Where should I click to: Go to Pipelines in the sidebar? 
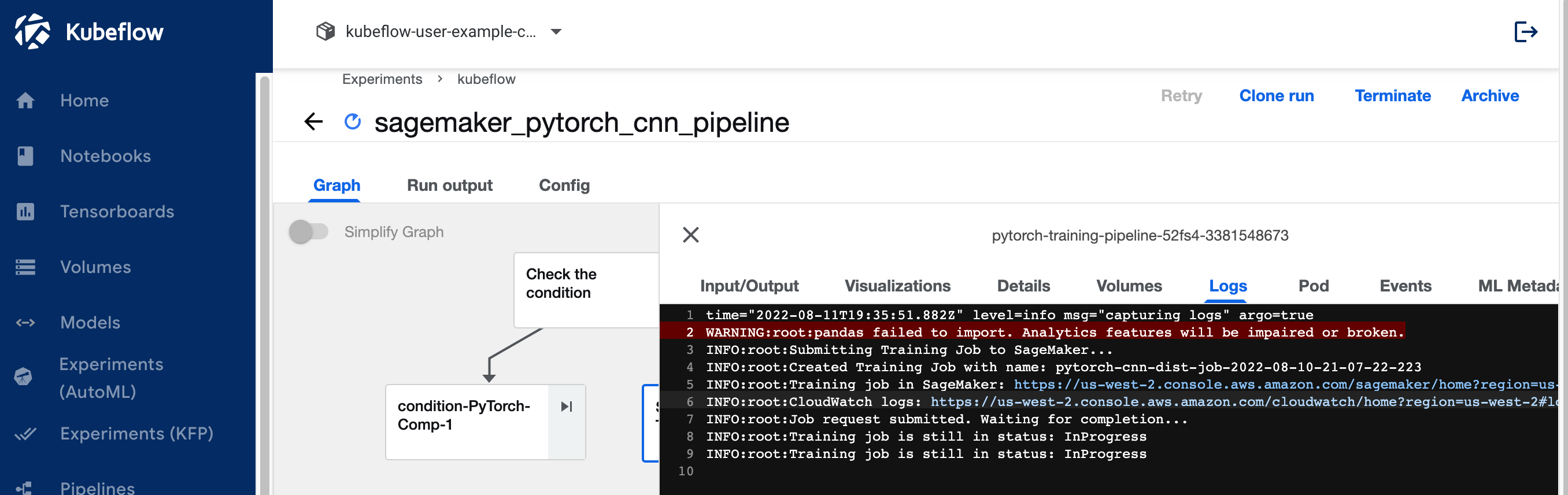(97, 487)
